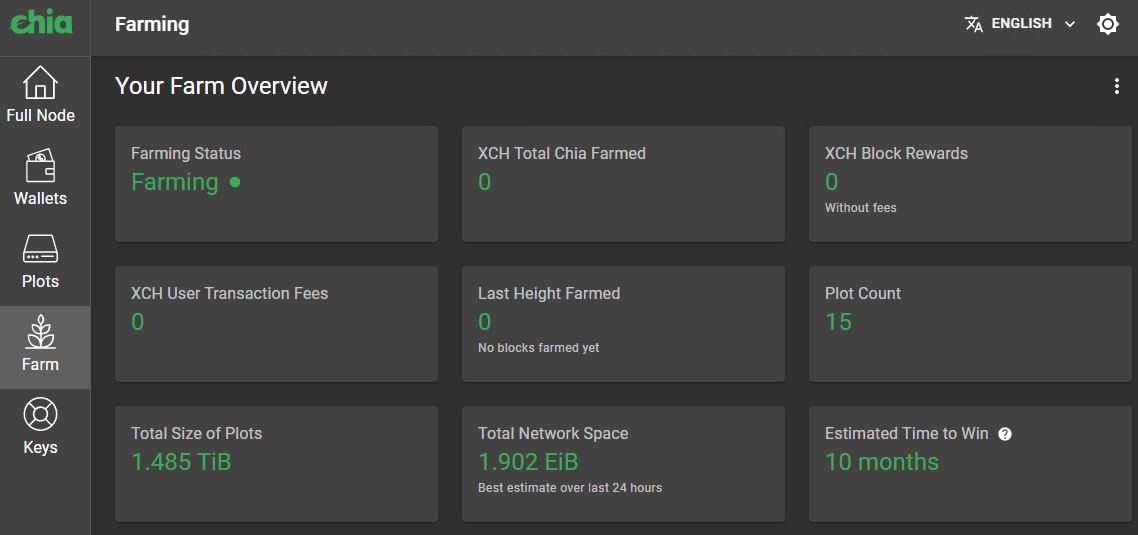Open the Farm Overview three-dot menu

[x=1116, y=87]
